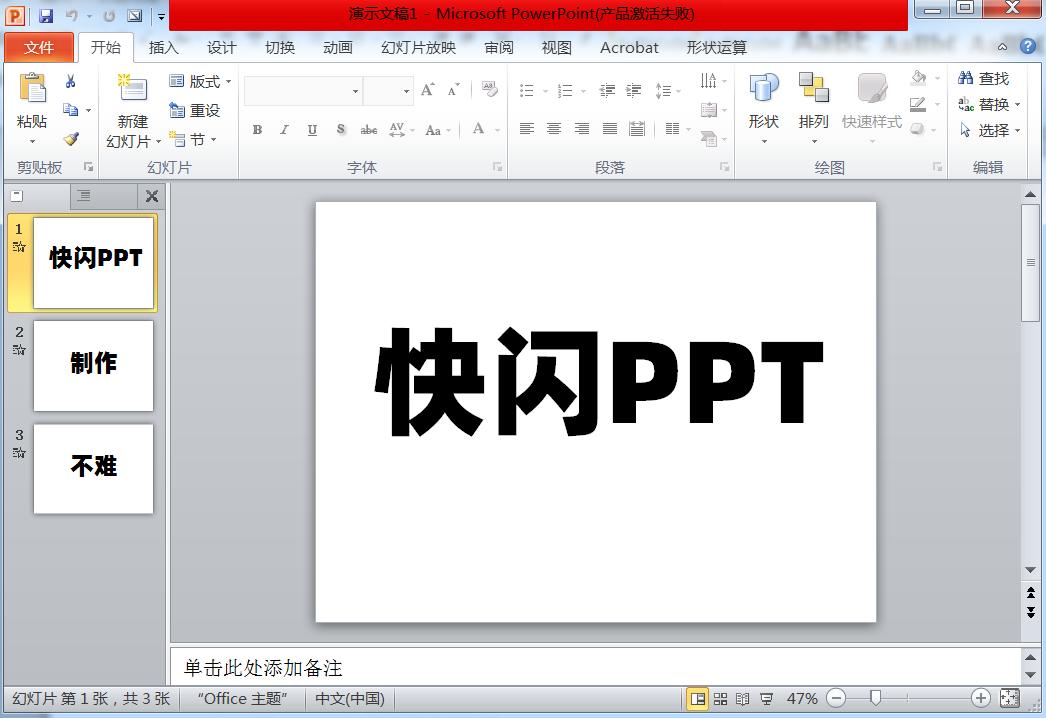Click the Format Painter brush icon
The image size is (1046, 718).
(x=73, y=138)
